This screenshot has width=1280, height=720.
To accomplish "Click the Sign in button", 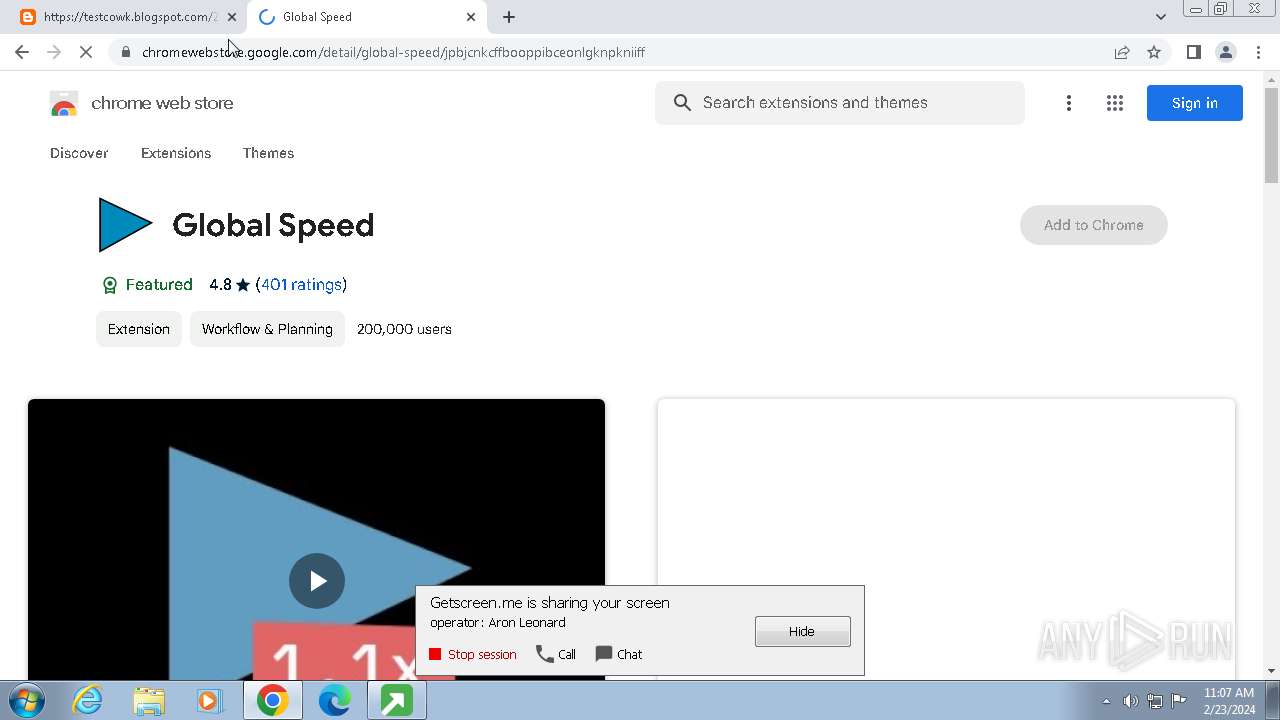I will tap(1195, 103).
